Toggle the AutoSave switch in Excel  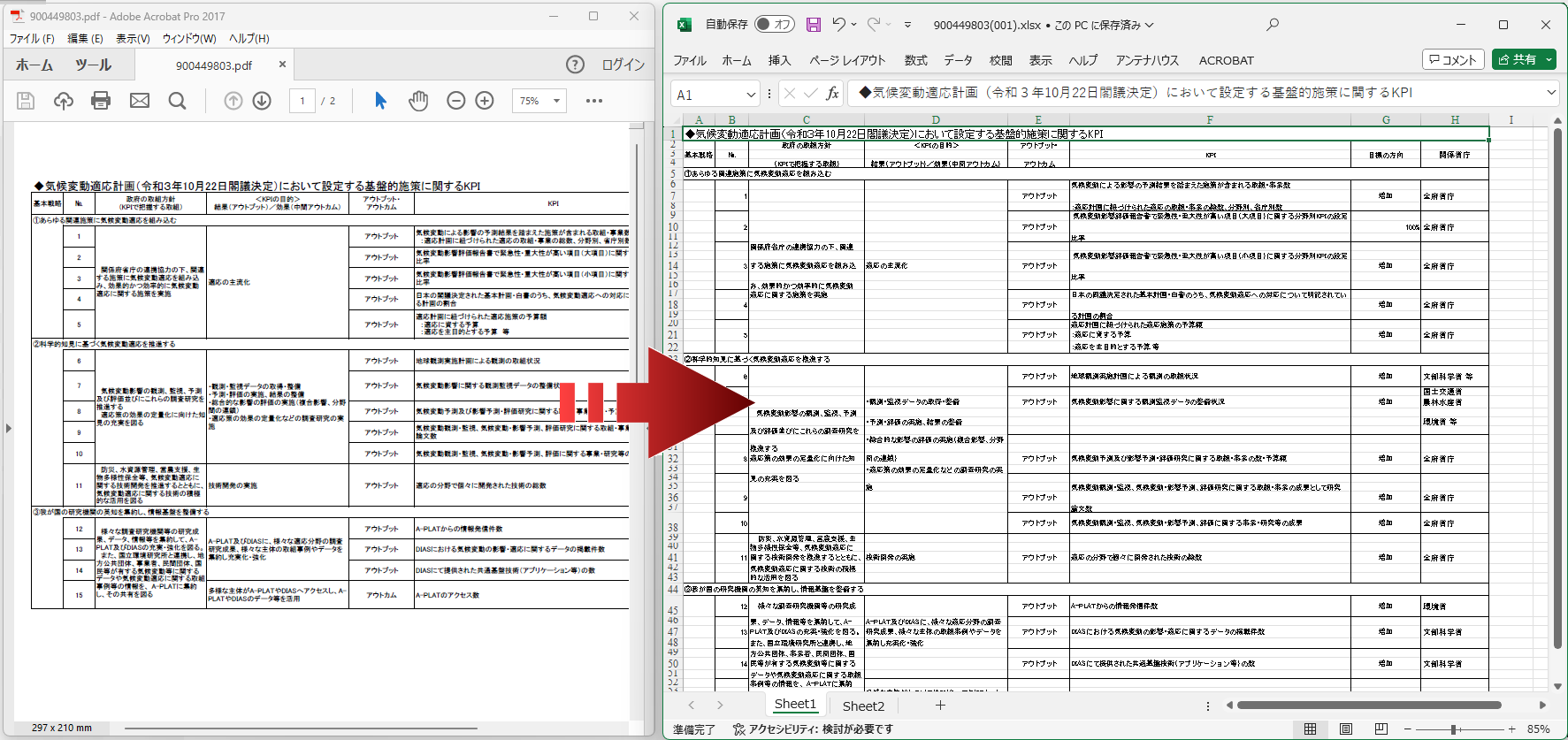(775, 25)
